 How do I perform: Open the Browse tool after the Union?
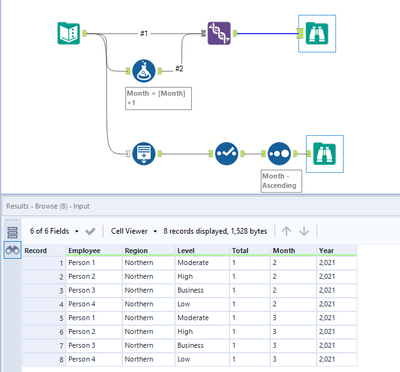click(x=317, y=33)
